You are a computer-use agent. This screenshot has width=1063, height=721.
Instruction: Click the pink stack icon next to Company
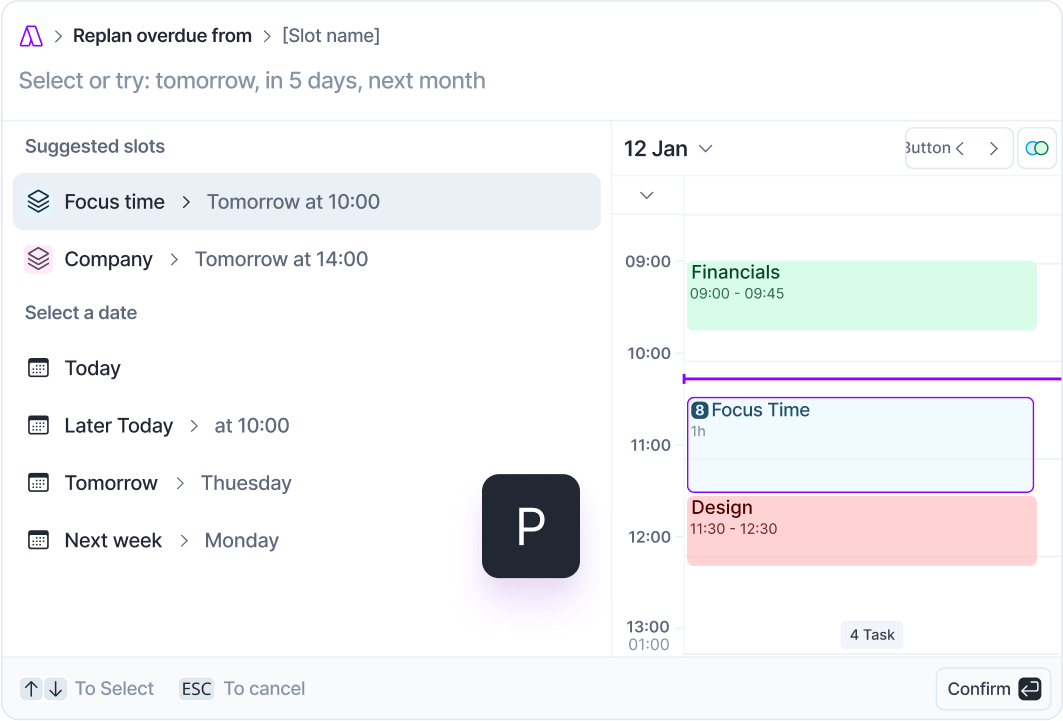point(38,258)
